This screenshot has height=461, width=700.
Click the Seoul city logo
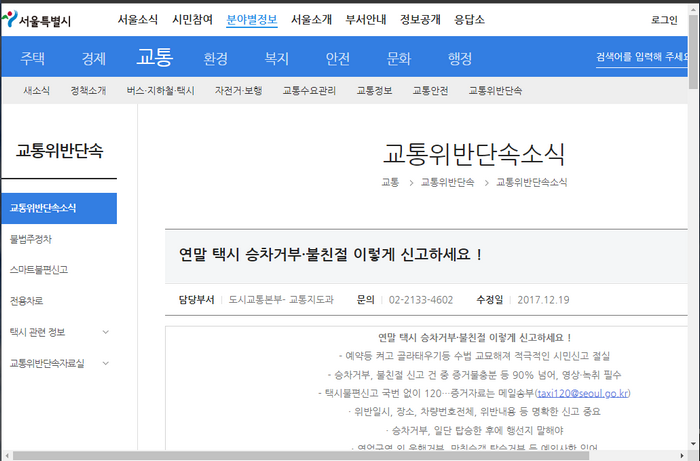tap(36, 20)
